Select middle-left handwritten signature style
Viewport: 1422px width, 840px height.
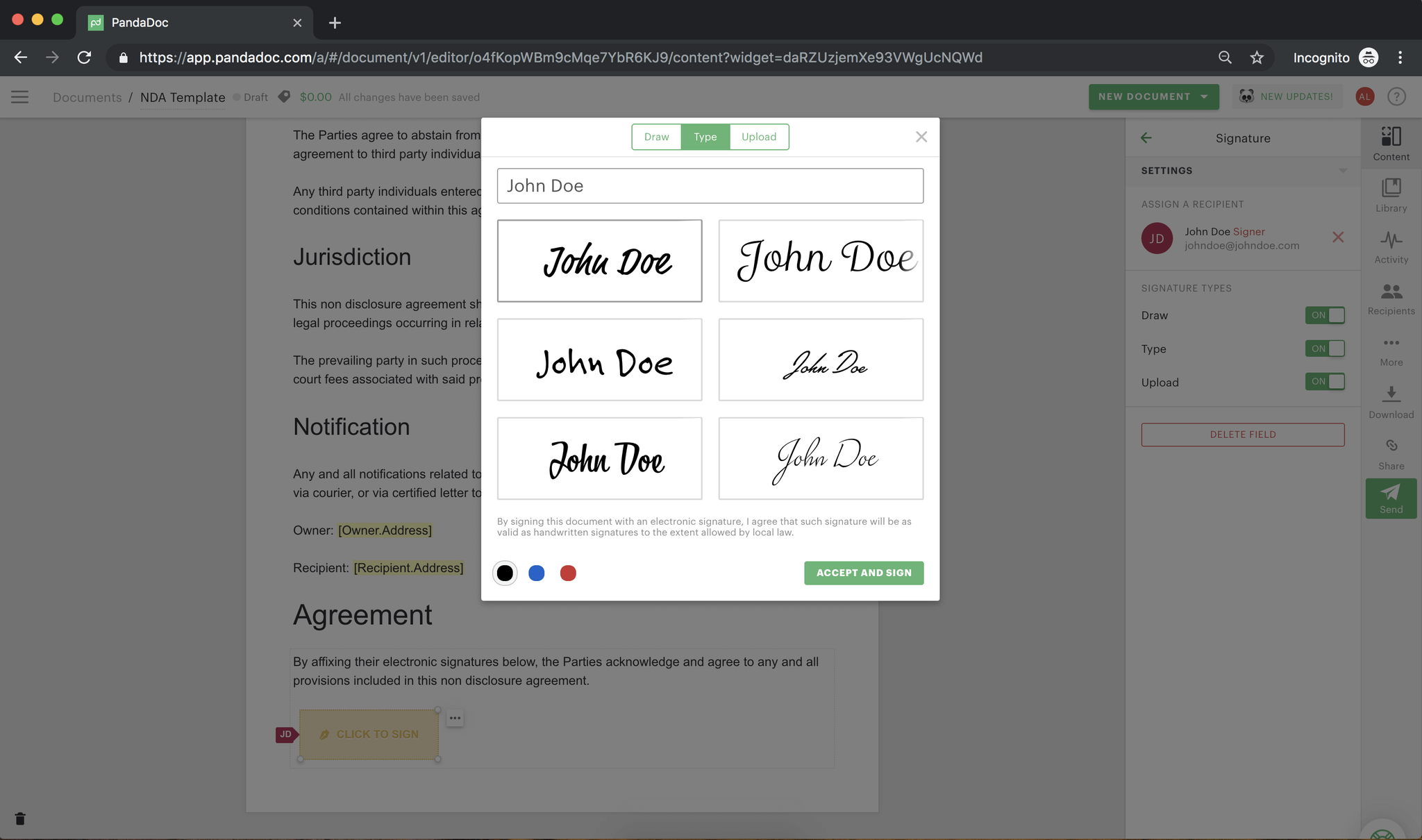pos(600,360)
